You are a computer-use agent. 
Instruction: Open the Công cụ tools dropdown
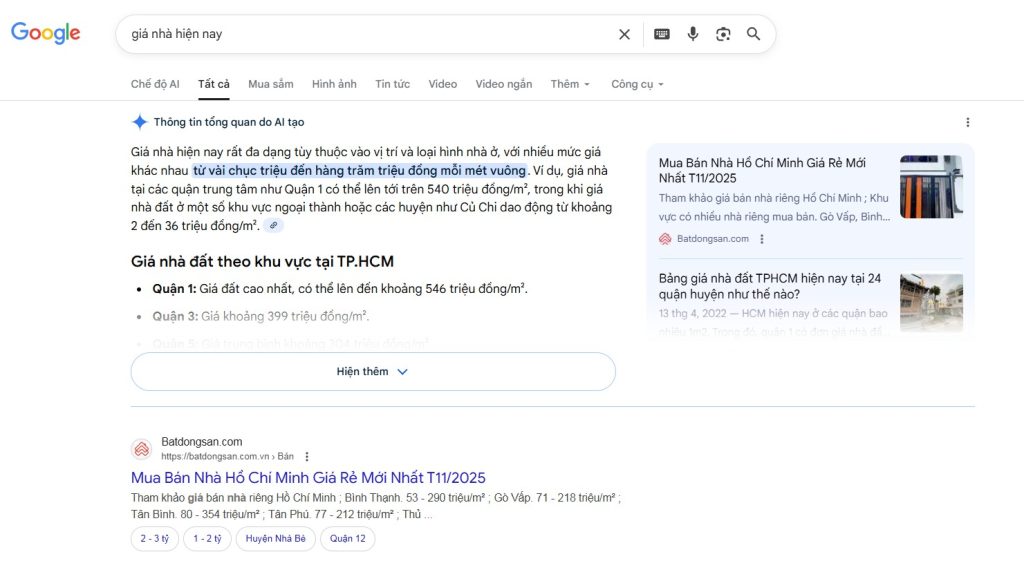click(637, 84)
